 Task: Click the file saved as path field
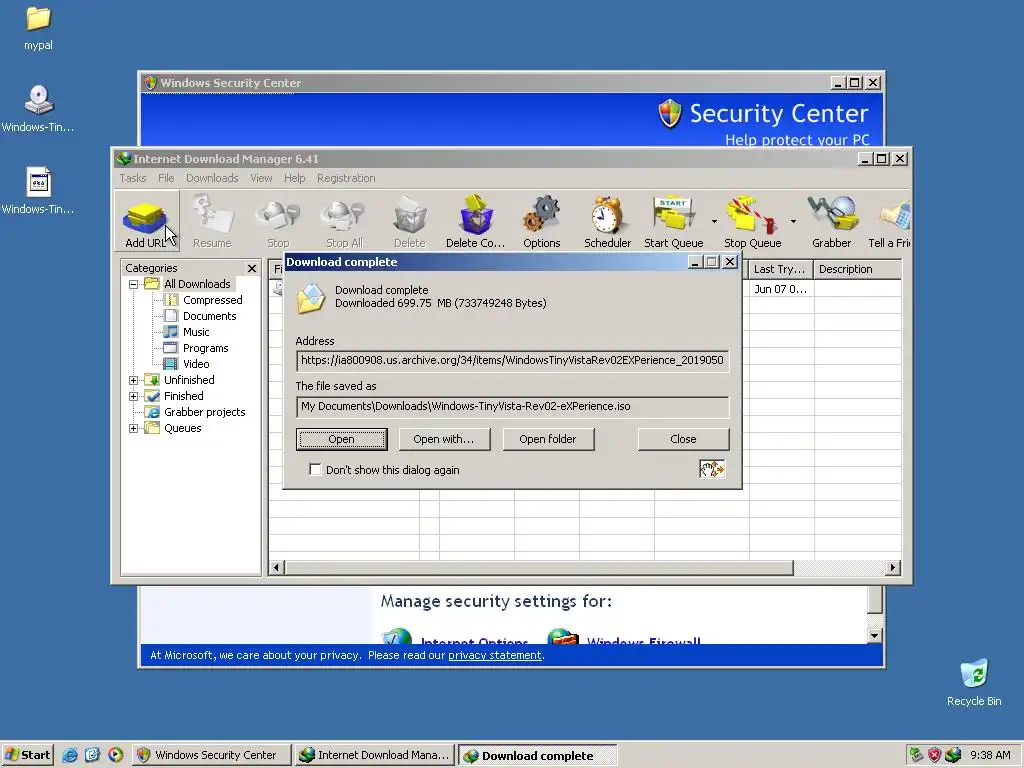pyautogui.click(x=512, y=406)
